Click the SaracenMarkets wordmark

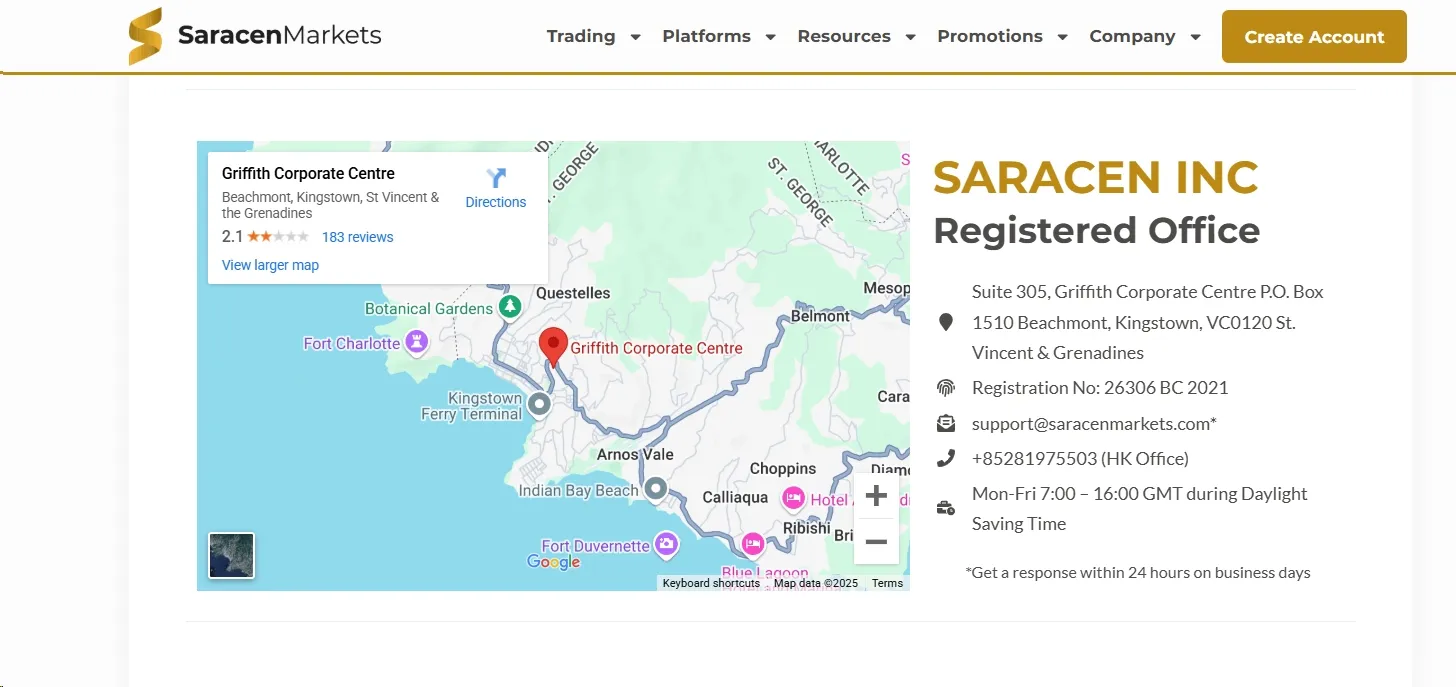[x=280, y=36]
